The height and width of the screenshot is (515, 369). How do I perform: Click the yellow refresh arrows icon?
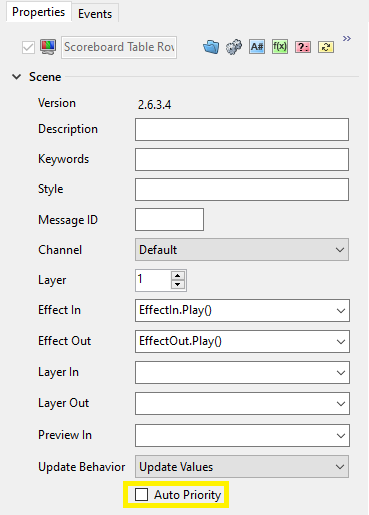pyautogui.click(x=326, y=47)
